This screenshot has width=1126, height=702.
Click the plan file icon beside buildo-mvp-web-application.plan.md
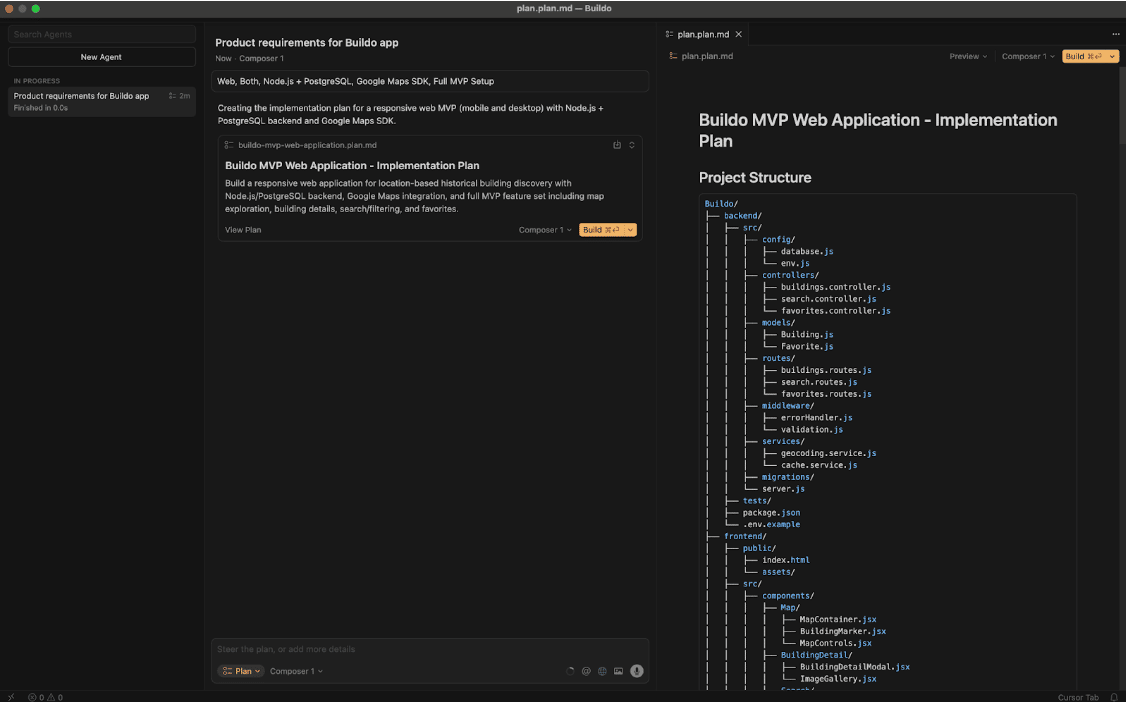(x=229, y=145)
